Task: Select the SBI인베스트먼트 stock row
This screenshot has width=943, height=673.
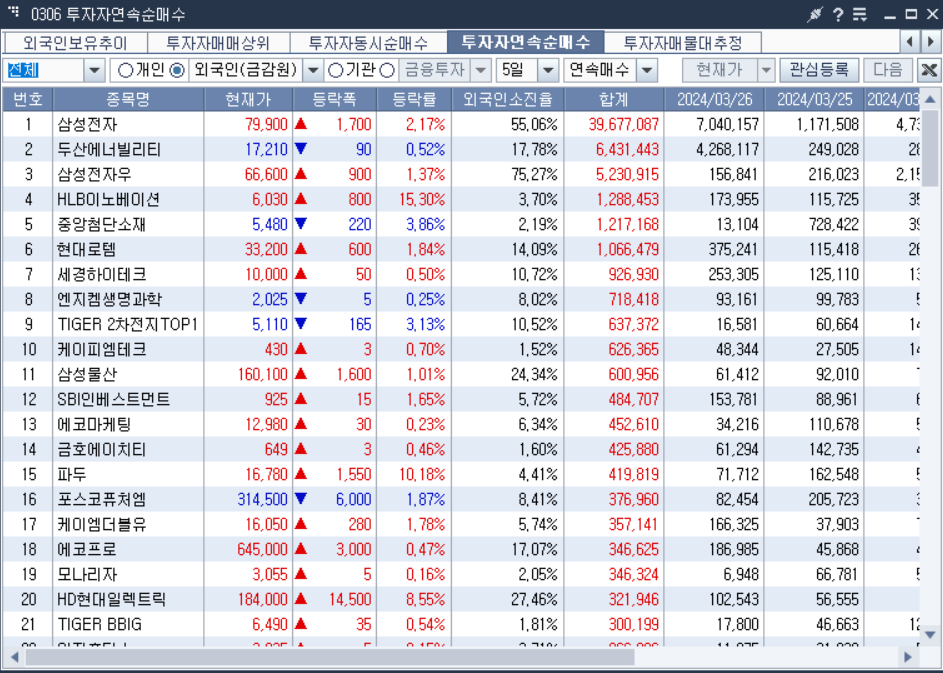Action: coord(461,399)
